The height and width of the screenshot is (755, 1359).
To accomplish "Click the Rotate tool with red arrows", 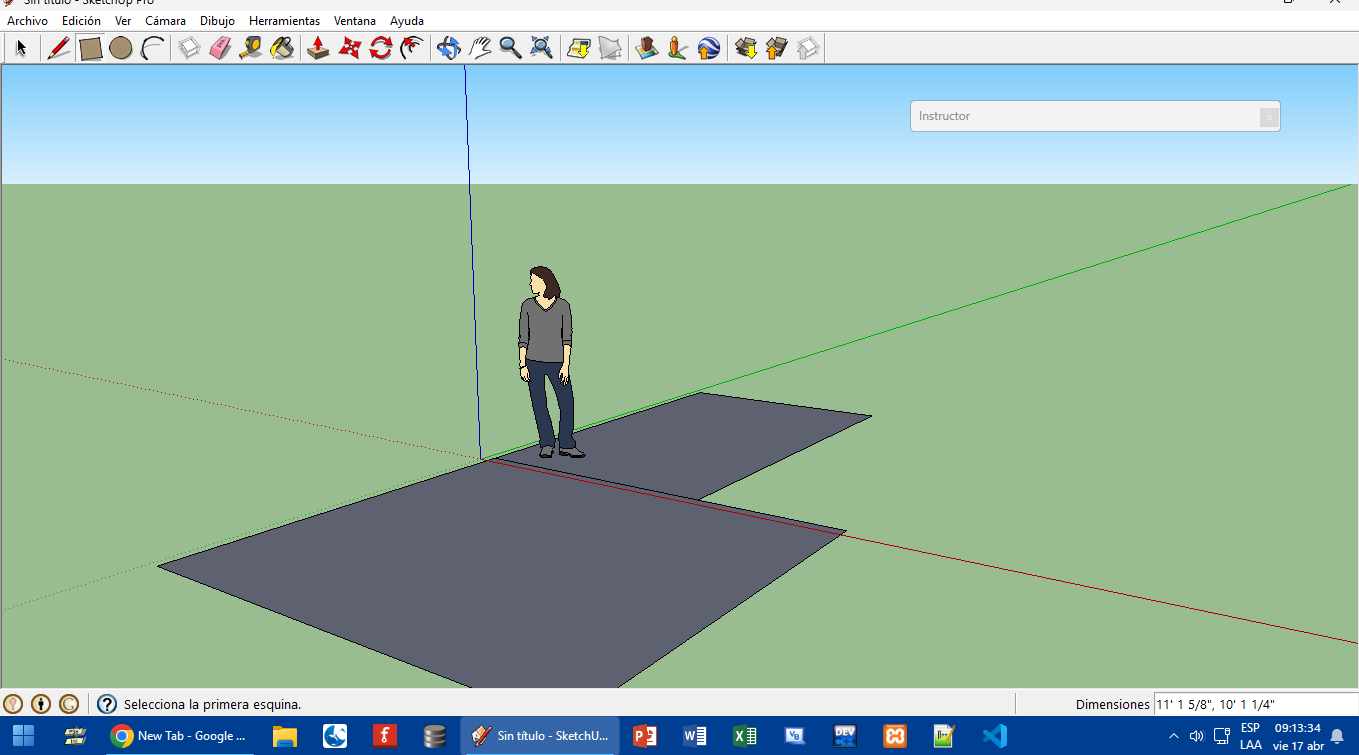I will tap(380, 48).
